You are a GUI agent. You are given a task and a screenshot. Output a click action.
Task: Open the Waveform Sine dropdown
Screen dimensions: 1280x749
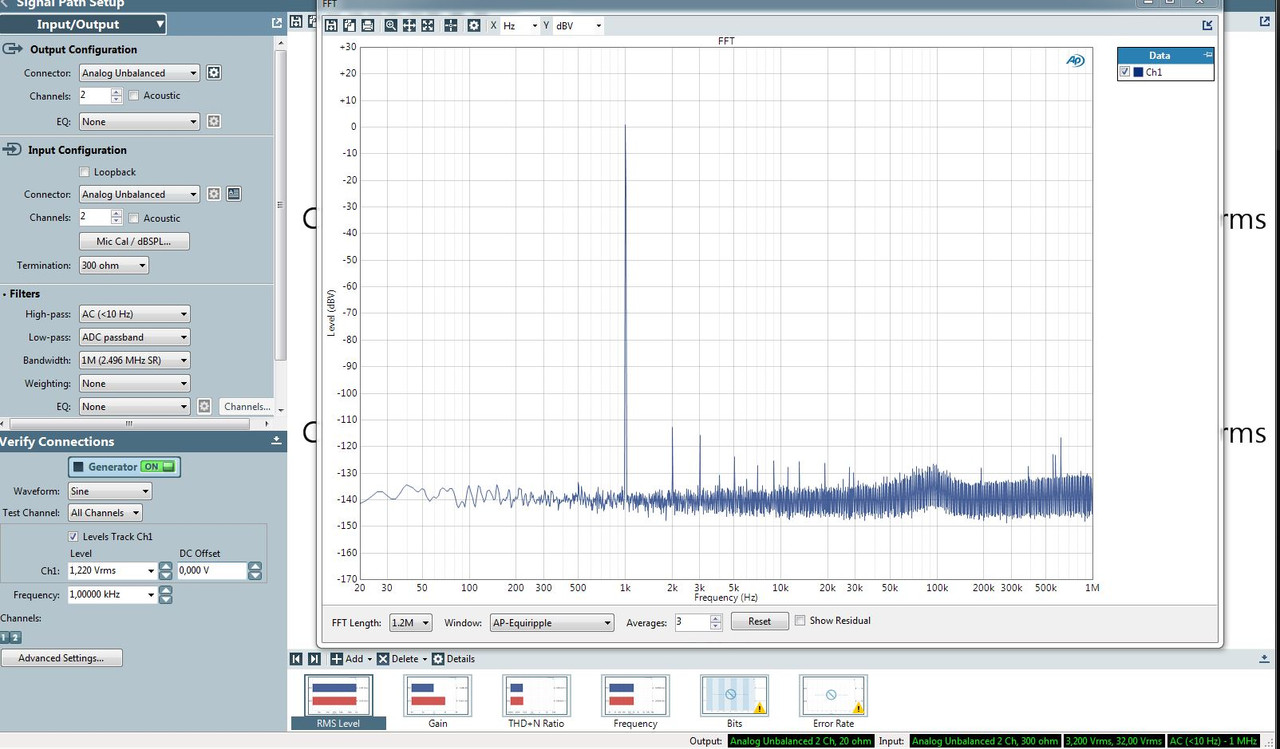click(110, 491)
